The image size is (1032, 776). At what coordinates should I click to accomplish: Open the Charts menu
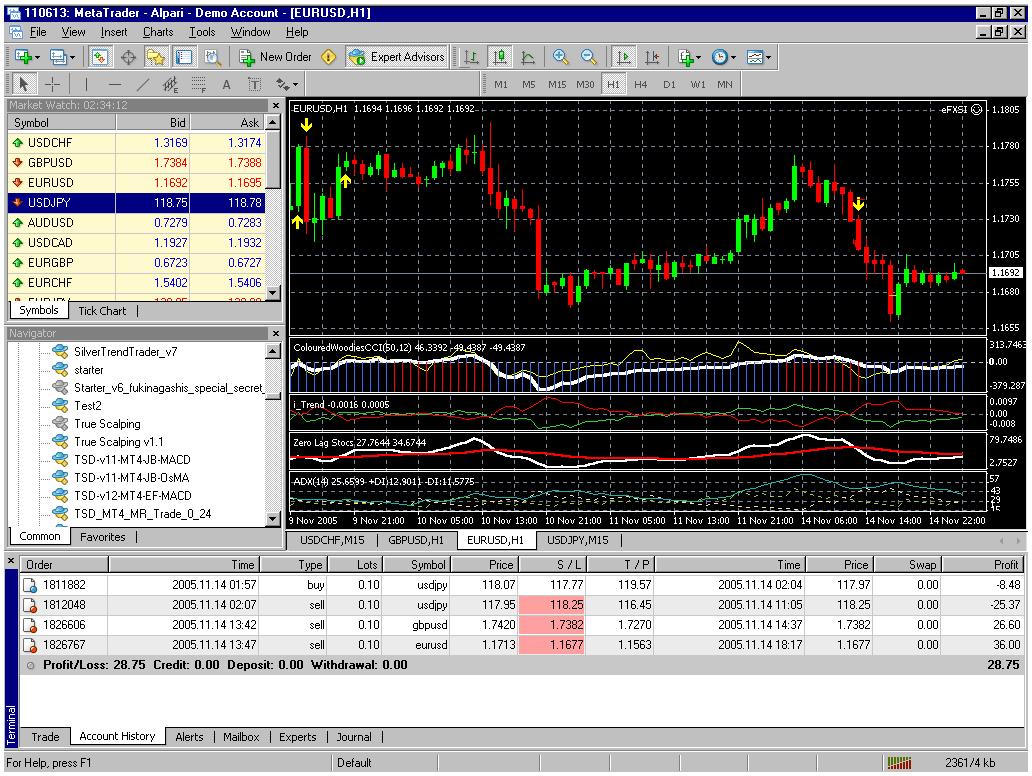click(158, 32)
